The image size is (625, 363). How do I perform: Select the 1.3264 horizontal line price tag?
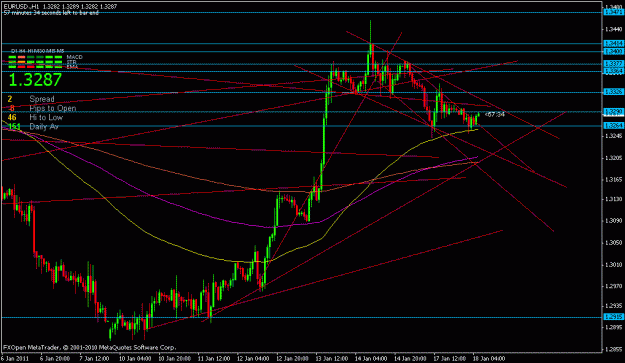point(613,126)
